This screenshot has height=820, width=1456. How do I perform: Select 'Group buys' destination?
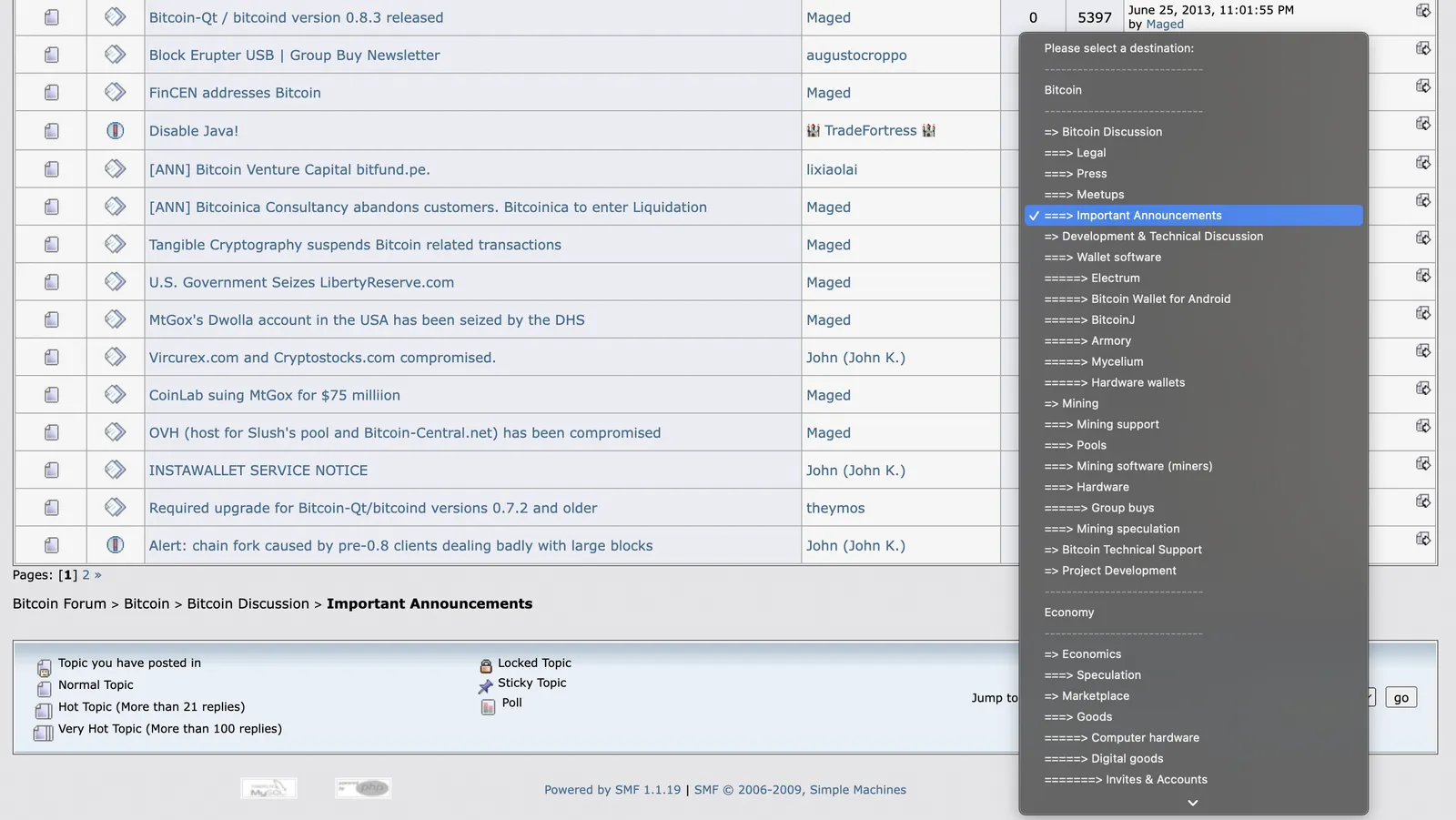(x=1193, y=509)
